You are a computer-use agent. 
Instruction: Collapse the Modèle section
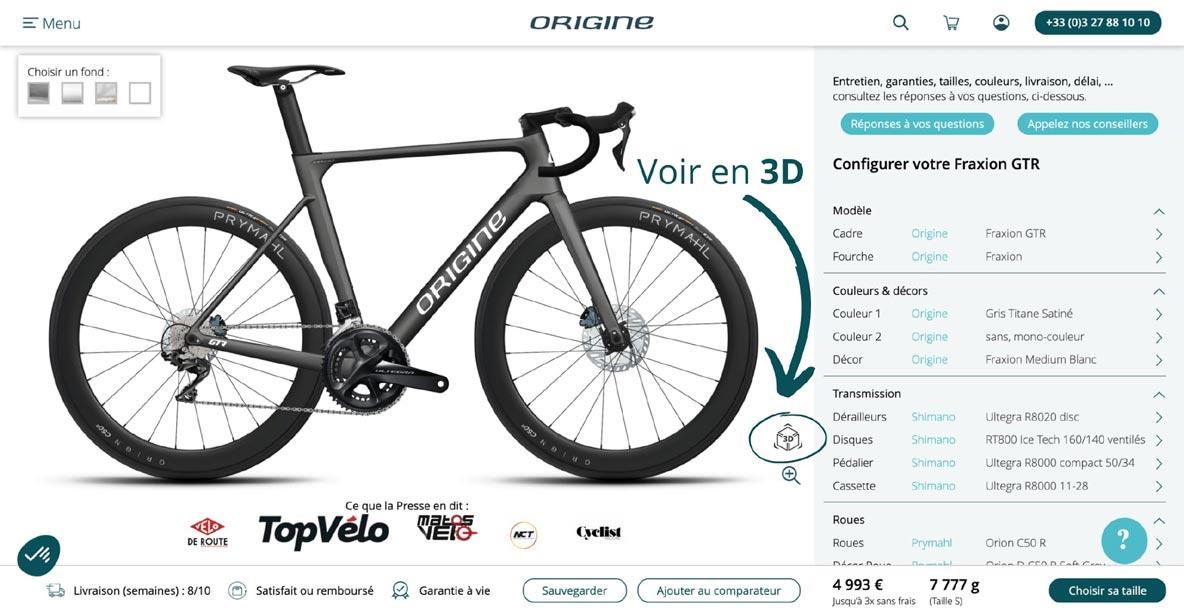[1158, 211]
